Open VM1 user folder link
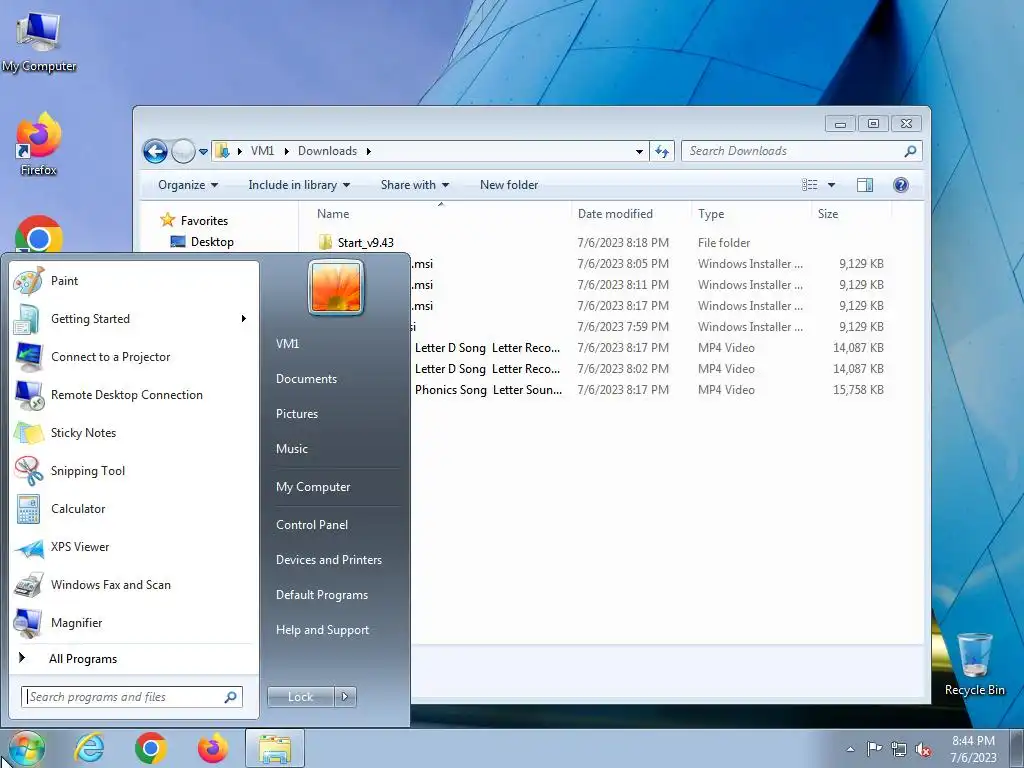Image resolution: width=1024 pixels, height=768 pixels. 287,344
